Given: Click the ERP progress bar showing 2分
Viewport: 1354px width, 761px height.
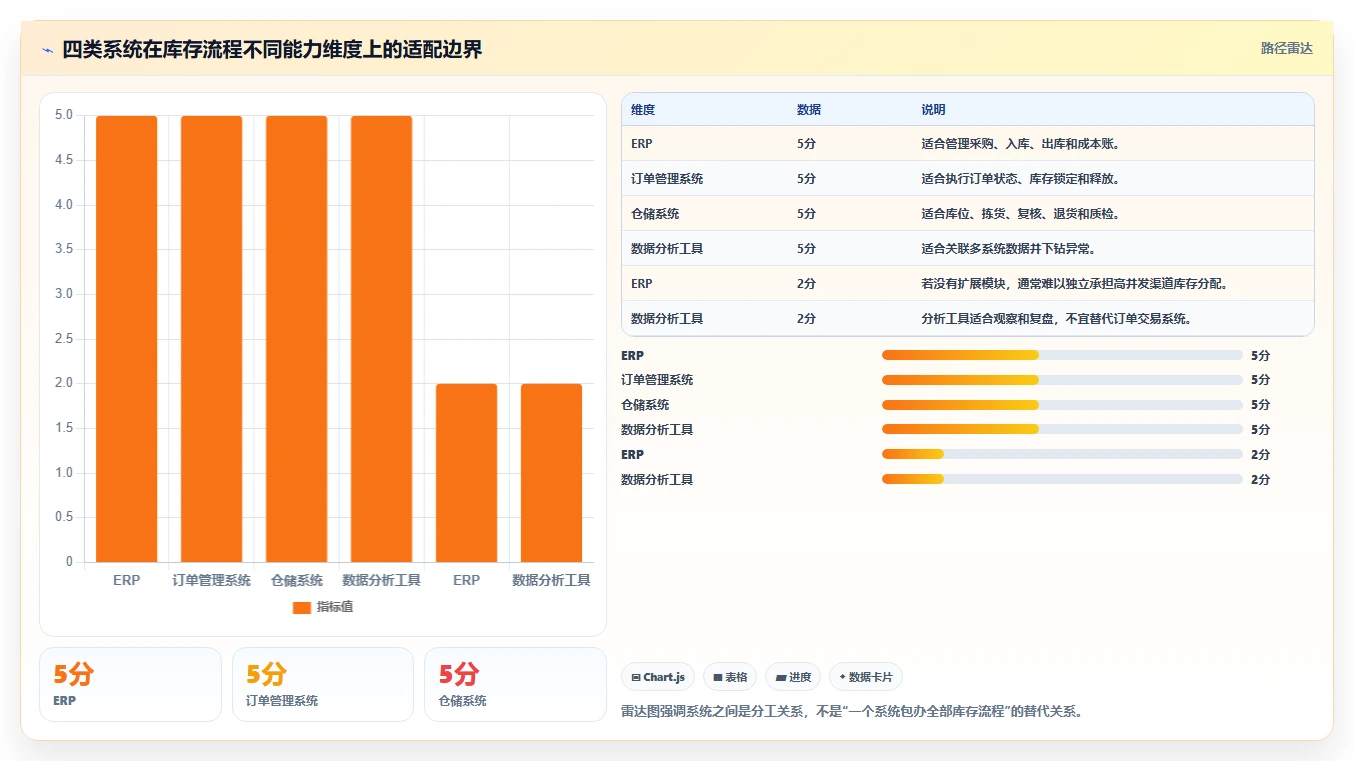Looking at the screenshot, I should (x=1062, y=455).
